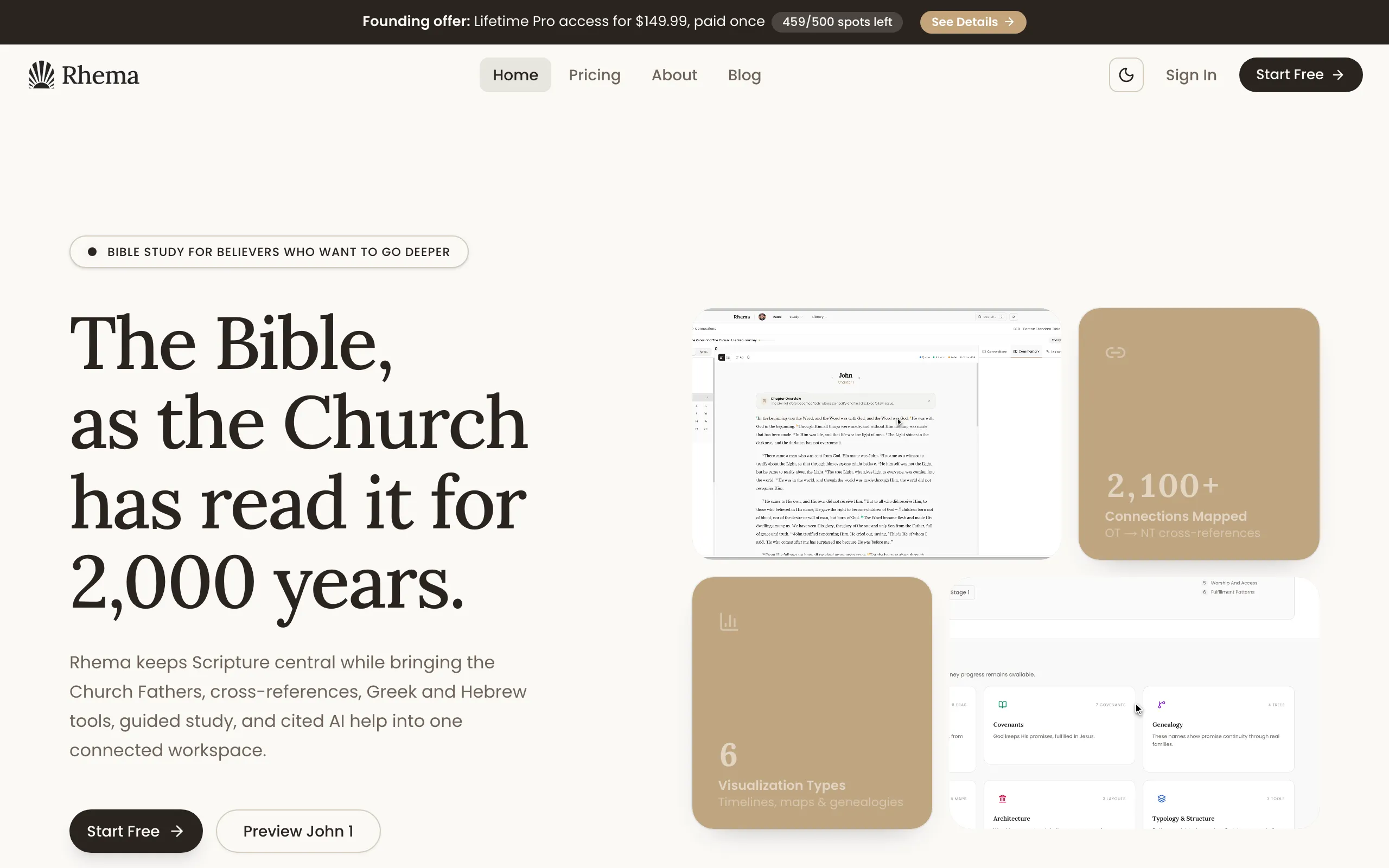
Task: Click the arrow icon inside the See Details button
Action: 1009,22
